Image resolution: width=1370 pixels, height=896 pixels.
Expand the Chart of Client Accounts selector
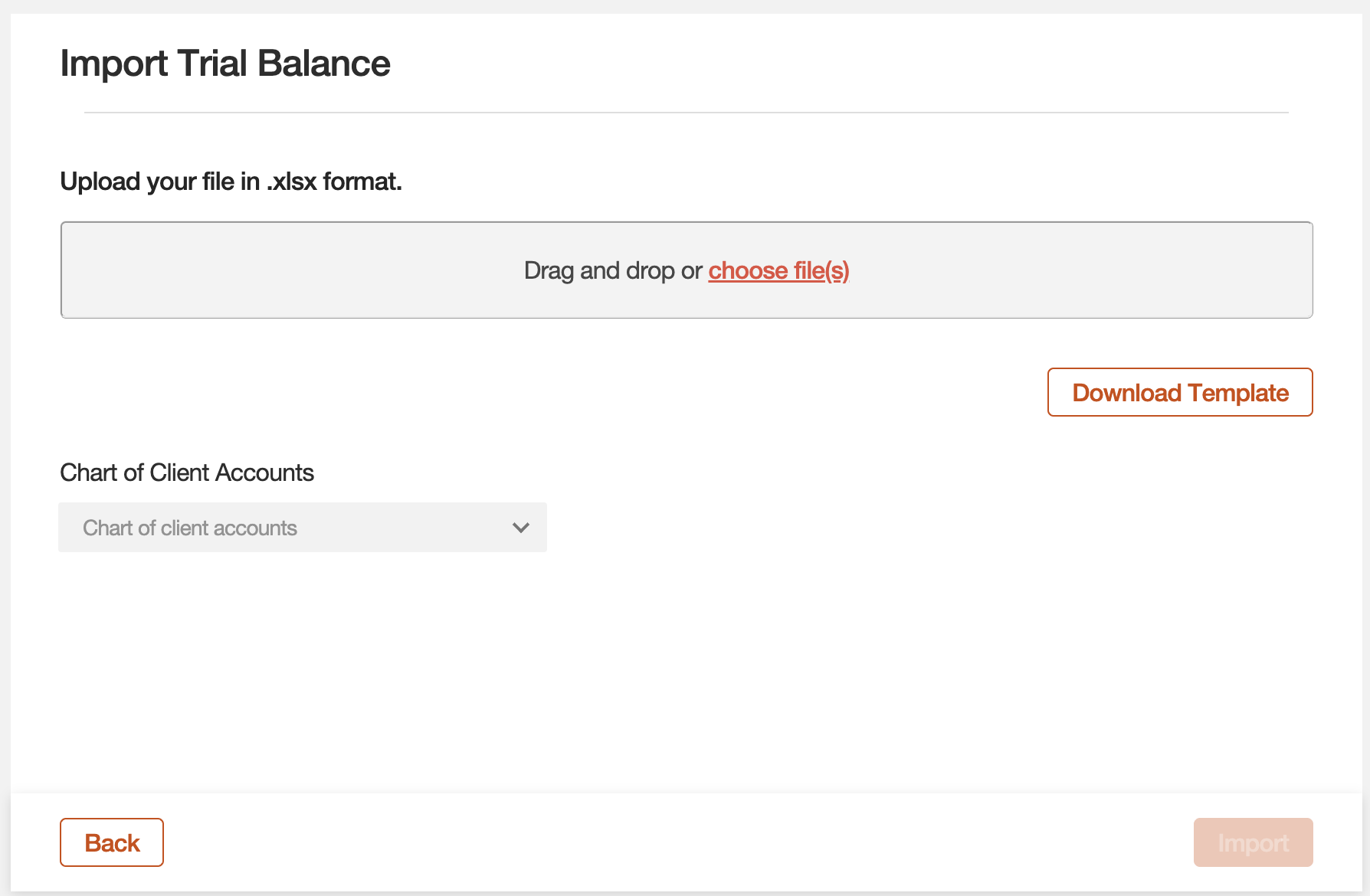point(302,527)
